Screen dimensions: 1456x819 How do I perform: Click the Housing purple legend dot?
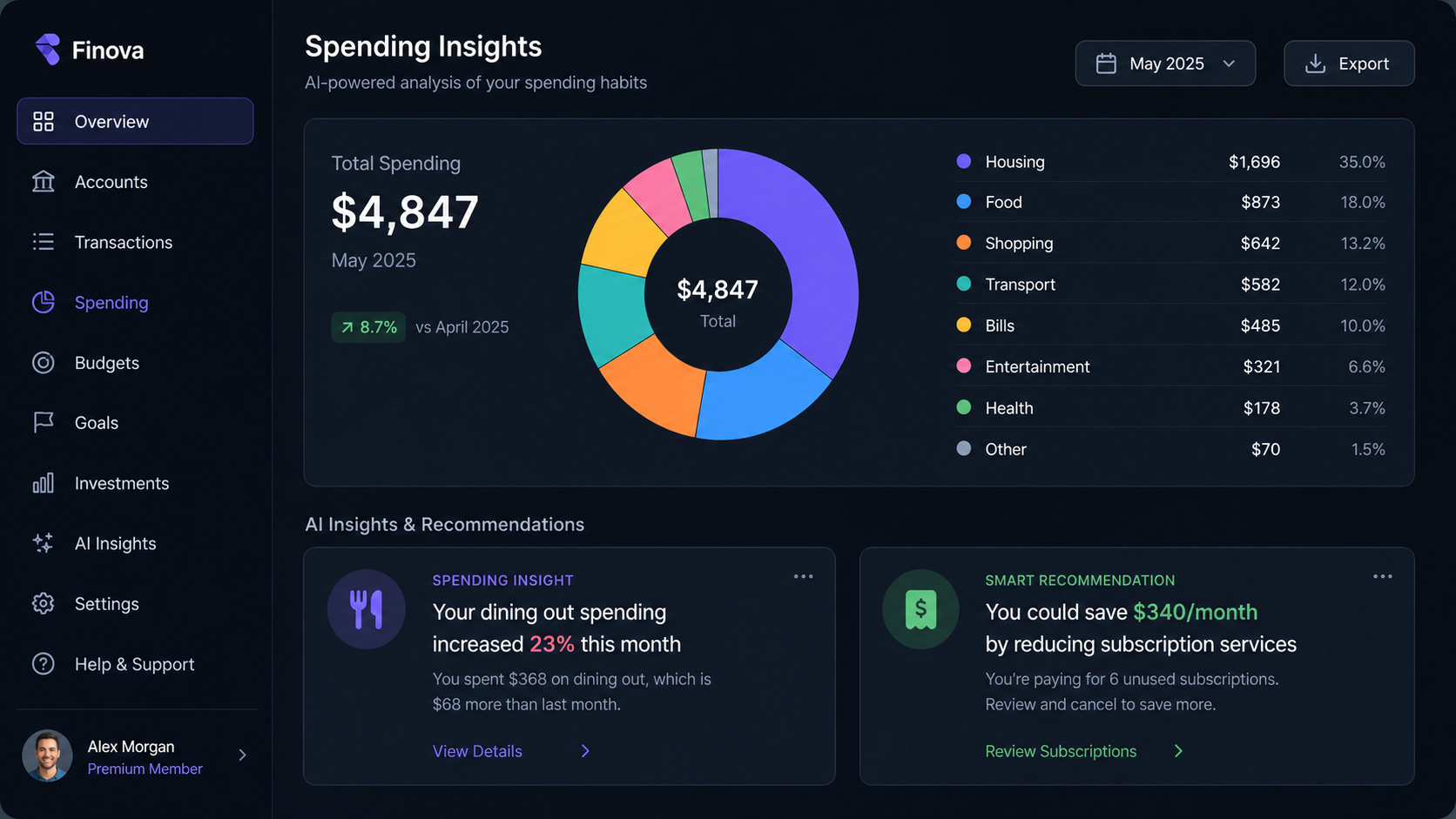963,161
